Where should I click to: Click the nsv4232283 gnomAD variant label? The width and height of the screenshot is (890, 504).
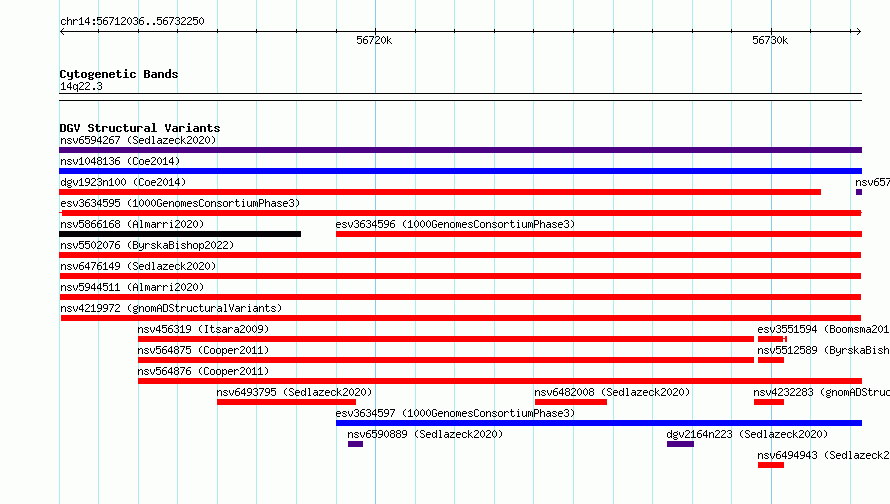point(821,392)
